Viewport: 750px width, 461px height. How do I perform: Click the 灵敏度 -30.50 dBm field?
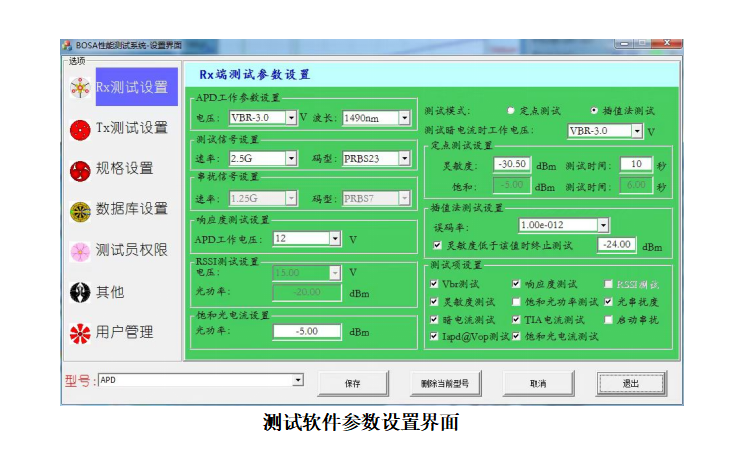coord(512,164)
